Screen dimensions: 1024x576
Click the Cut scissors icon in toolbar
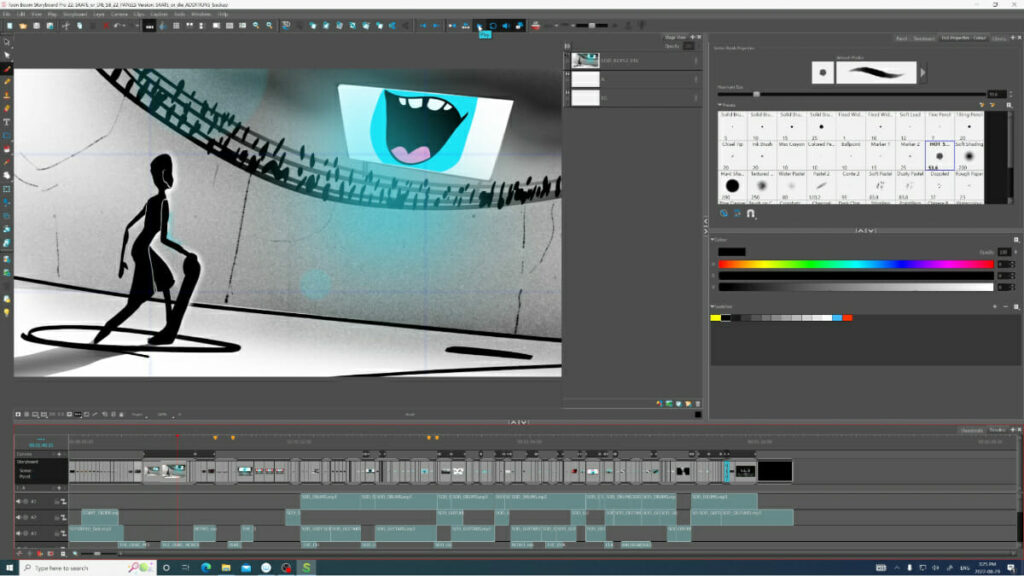pos(66,25)
